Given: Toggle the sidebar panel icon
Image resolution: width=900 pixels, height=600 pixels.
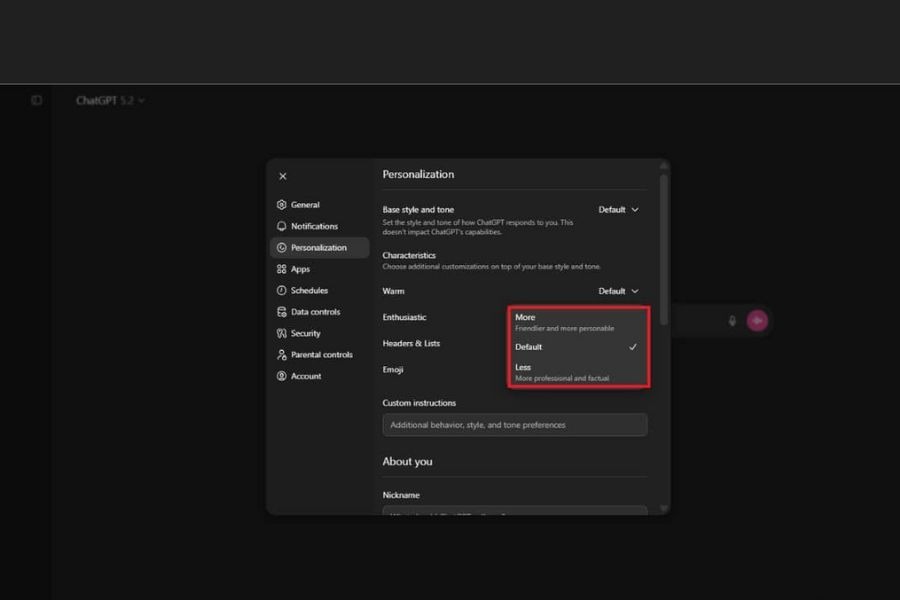Looking at the screenshot, I should click(37, 100).
